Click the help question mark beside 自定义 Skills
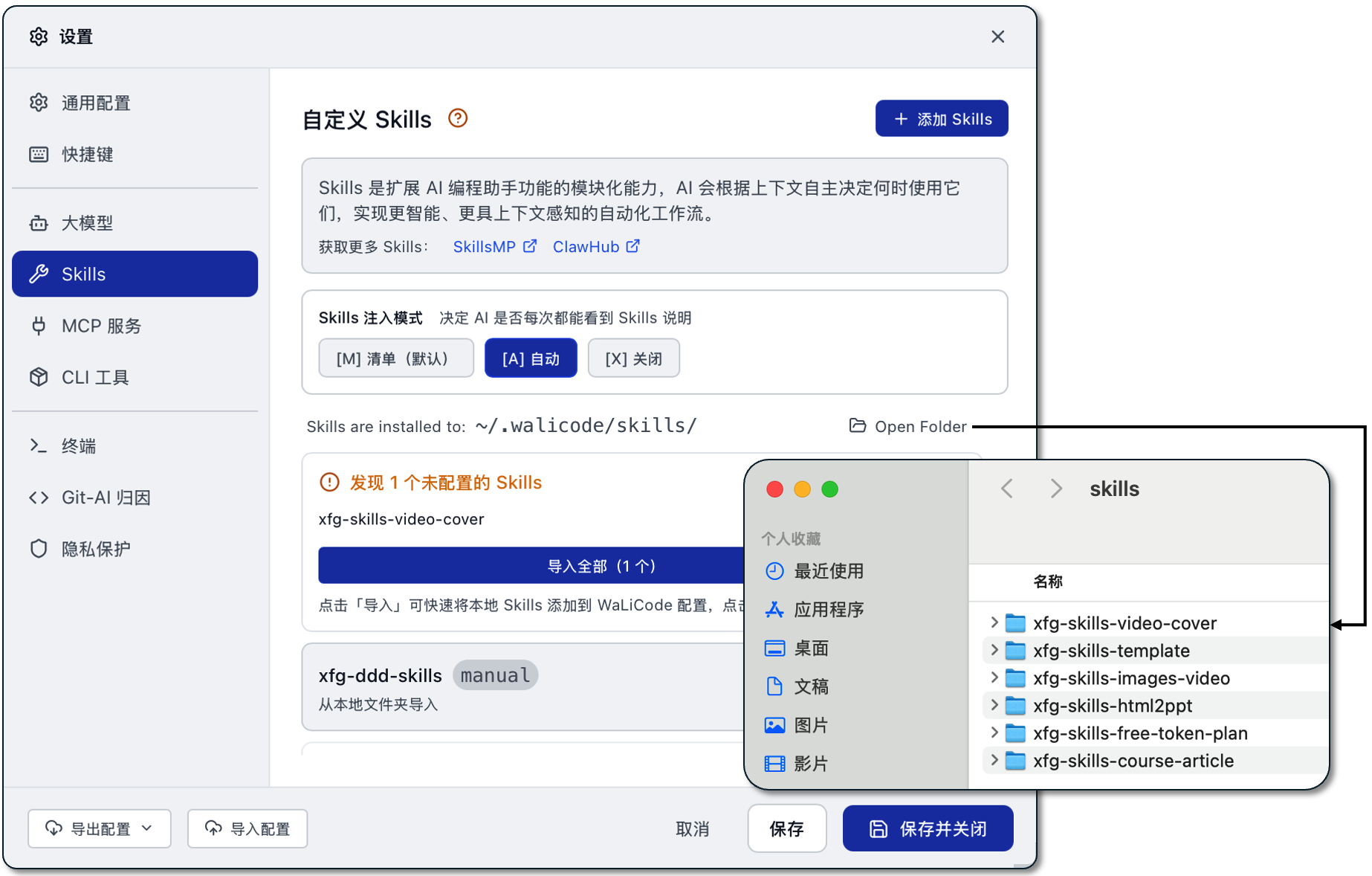Viewport: 1372px width, 876px height. point(458,118)
